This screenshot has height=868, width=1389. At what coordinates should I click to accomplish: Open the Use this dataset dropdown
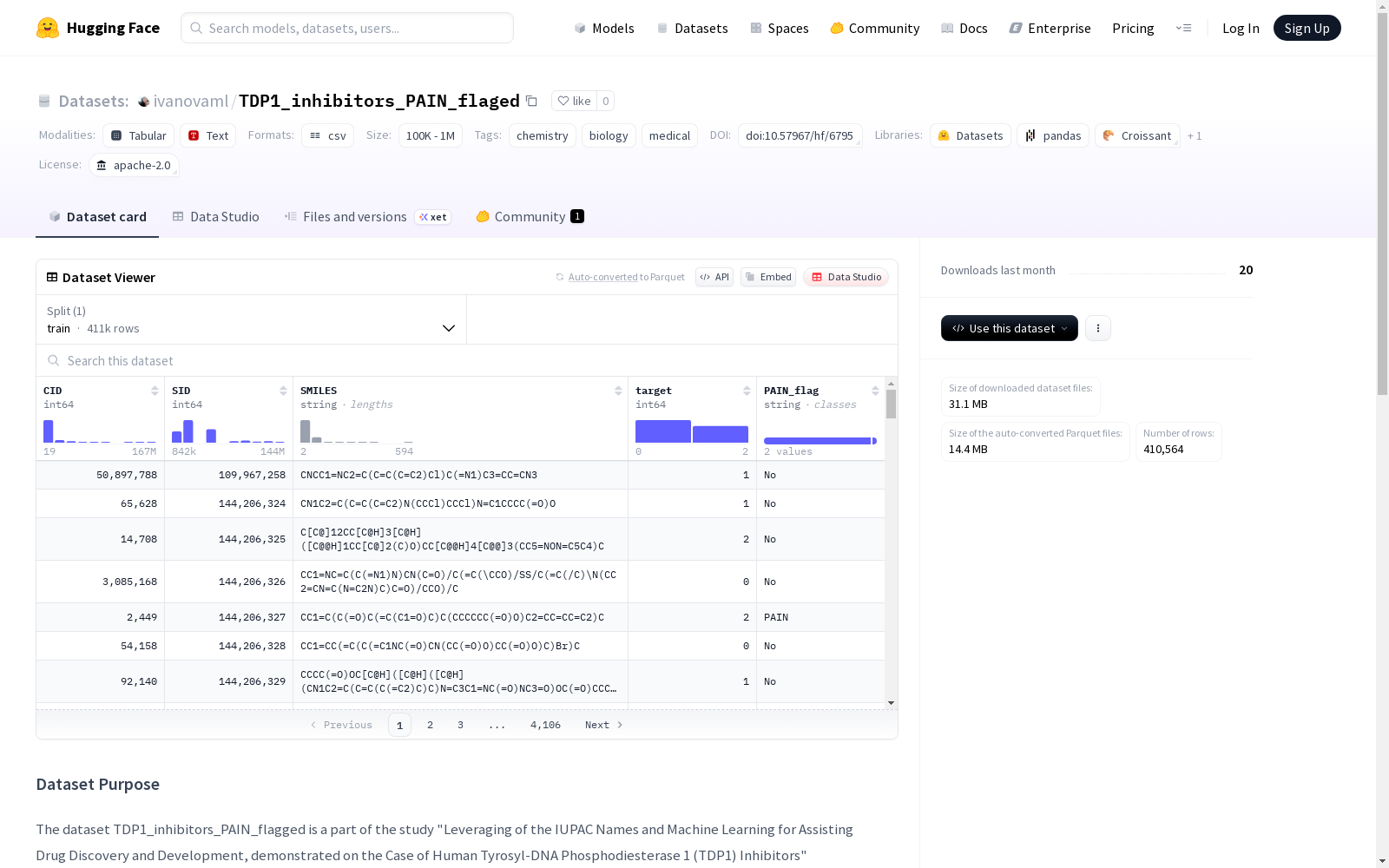(x=1010, y=328)
